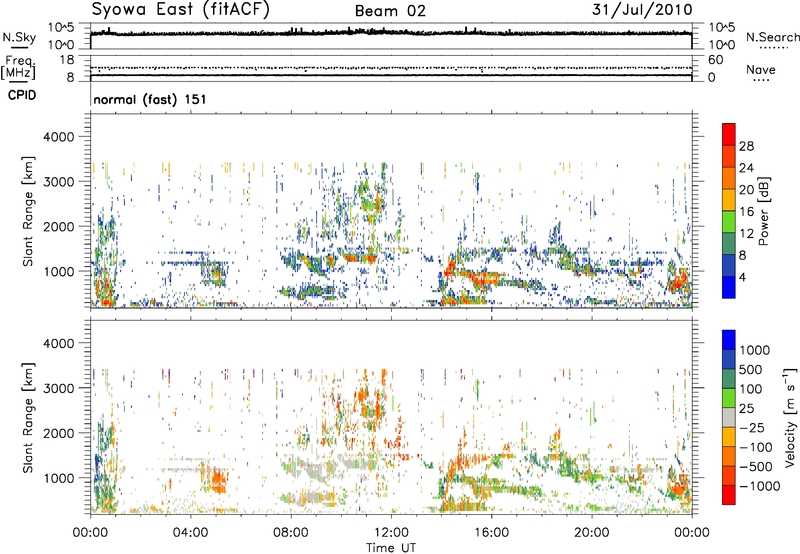The image size is (800, 554).
Task: Click the date '31/Jul/2010'
Action: [x=642, y=10]
